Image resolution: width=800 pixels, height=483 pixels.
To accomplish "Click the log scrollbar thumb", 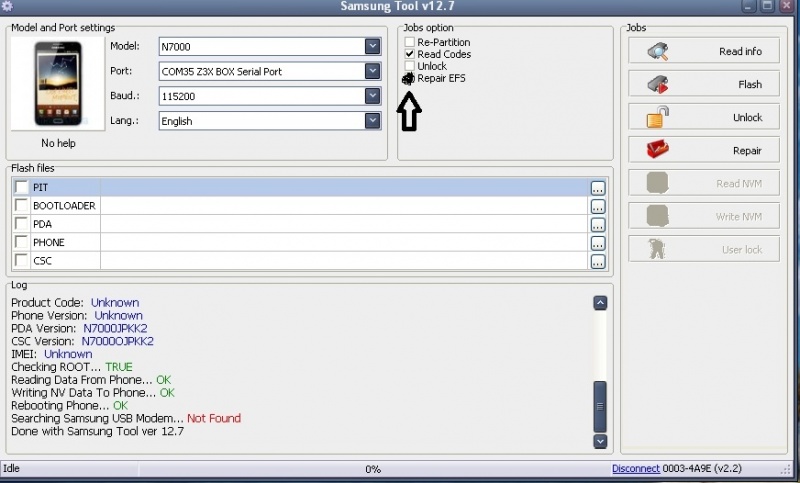I will coord(600,406).
